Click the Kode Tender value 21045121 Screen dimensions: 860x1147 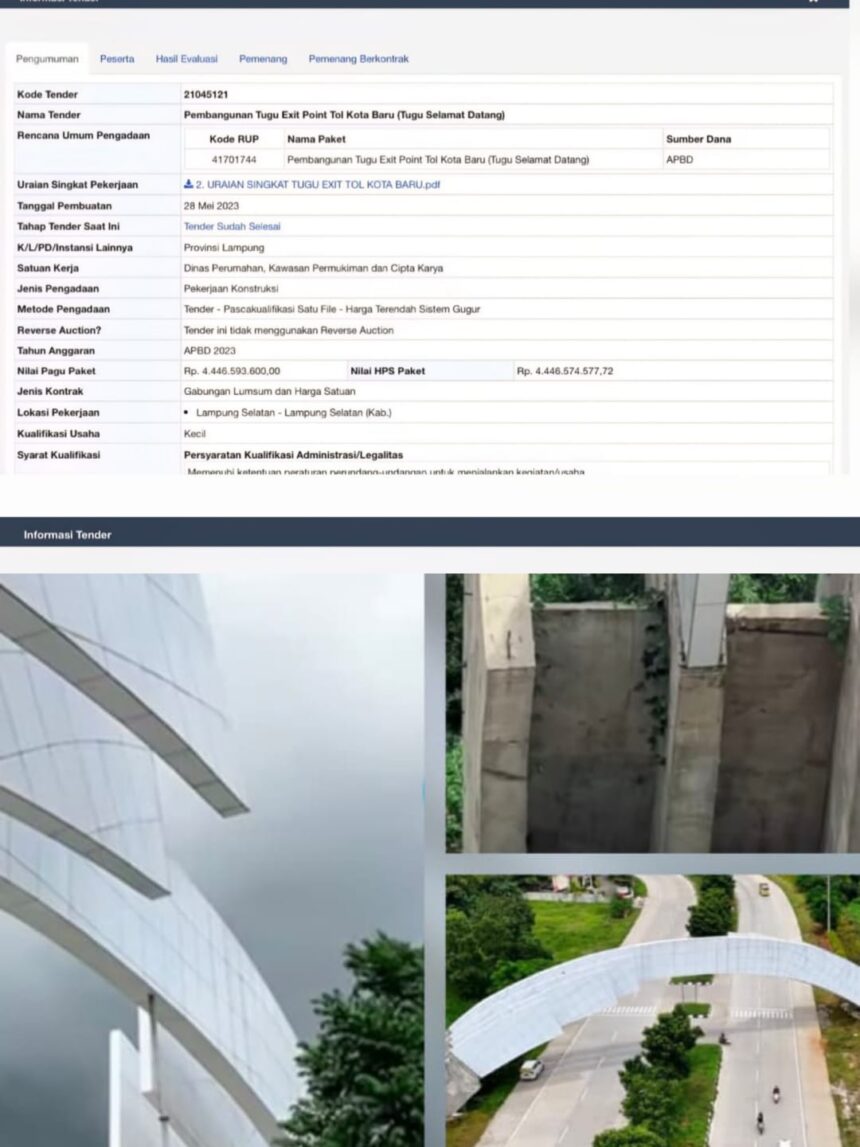[207, 94]
